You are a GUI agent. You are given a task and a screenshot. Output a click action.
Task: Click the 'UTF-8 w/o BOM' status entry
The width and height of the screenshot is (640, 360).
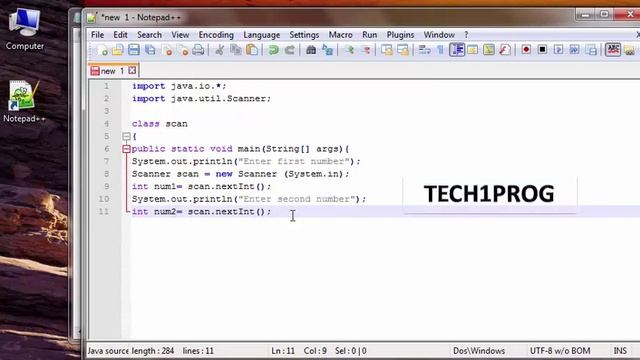(560, 351)
